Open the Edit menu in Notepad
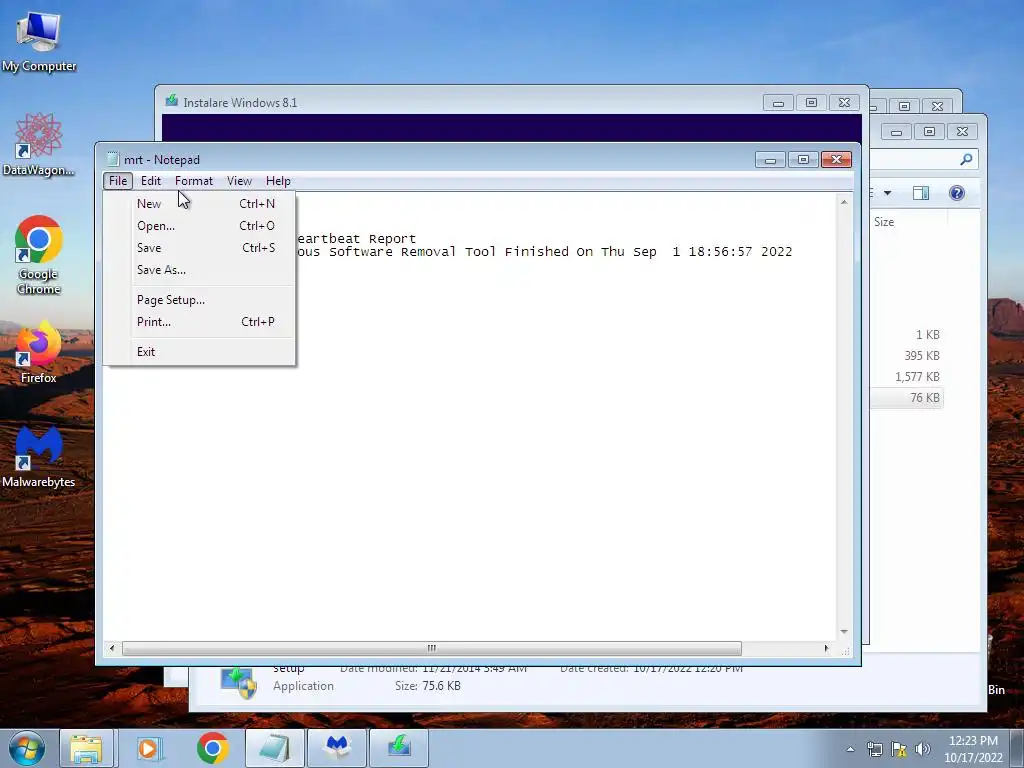Viewport: 1024px width, 768px height. 151,181
